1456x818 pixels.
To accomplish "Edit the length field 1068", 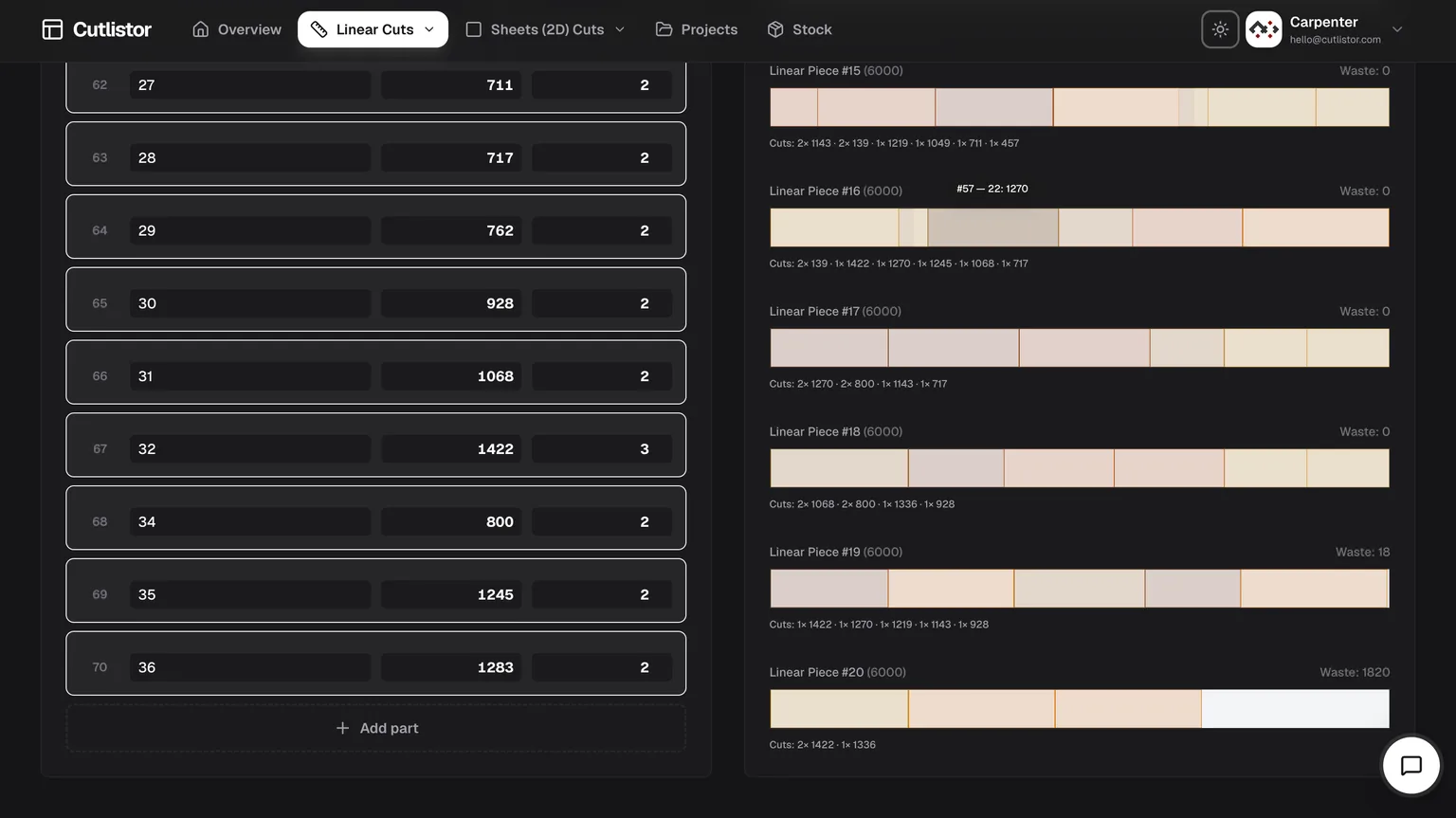I will coord(451,376).
